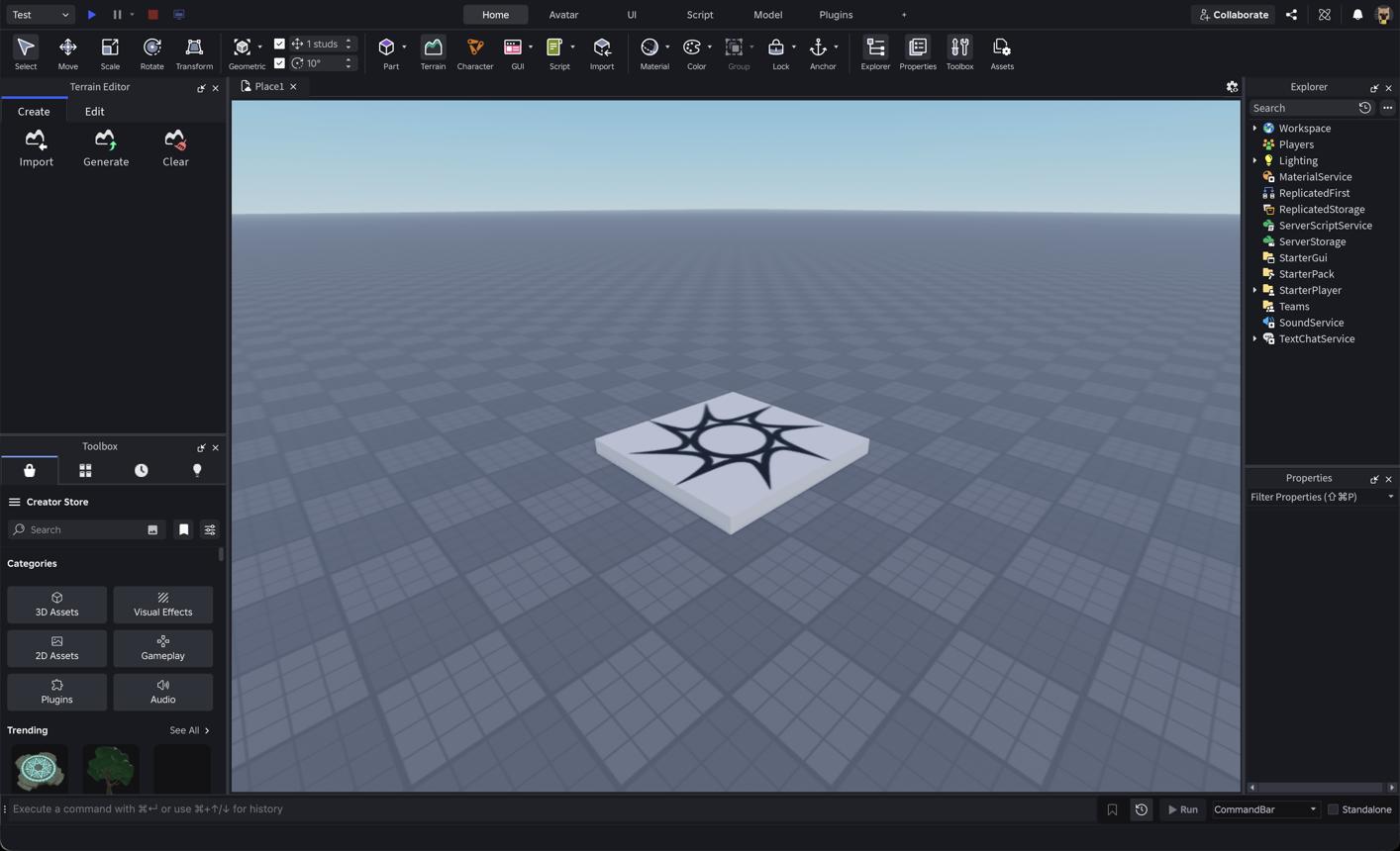Image resolution: width=1400 pixels, height=851 pixels.
Task: Expand the Workspace tree node
Action: point(1254,129)
